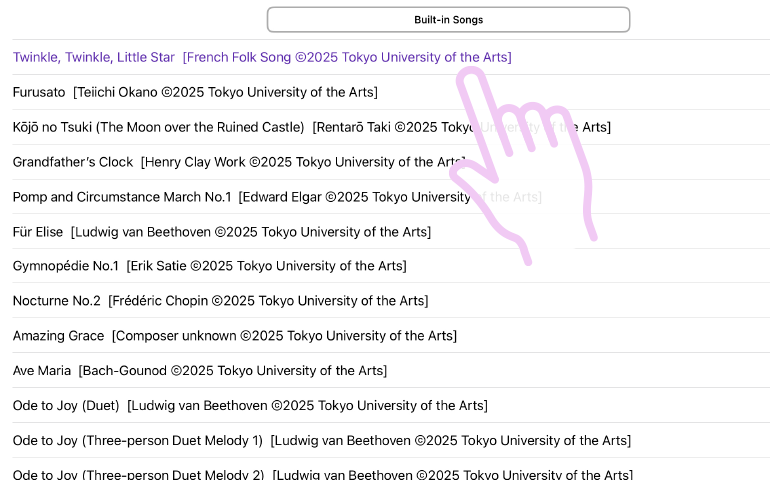Viewport: 770px width, 480px height.
Task: Choose the Amazing Grace song
Action: click(x=391, y=335)
